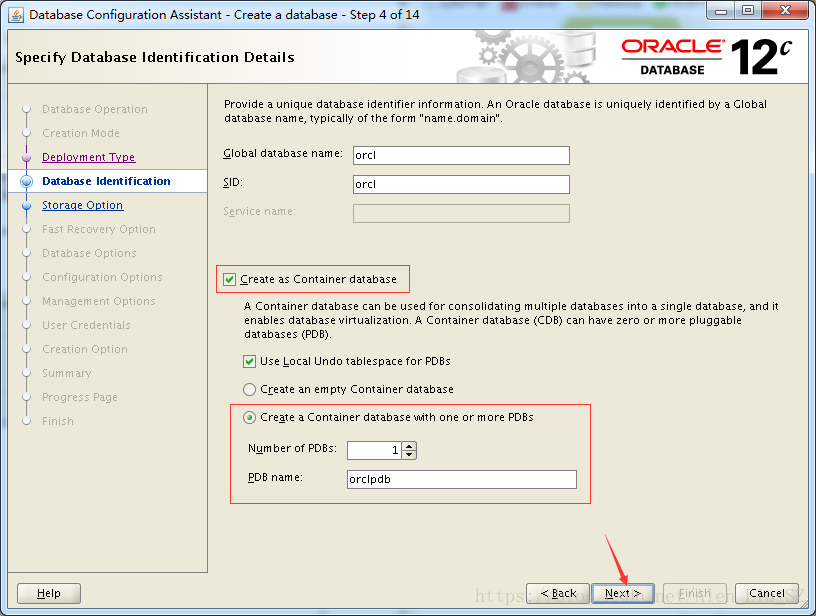Click the Number of PDBs field
Viewport: 816px width, 616px height.
pyautogui.click(x=375, y=451)
